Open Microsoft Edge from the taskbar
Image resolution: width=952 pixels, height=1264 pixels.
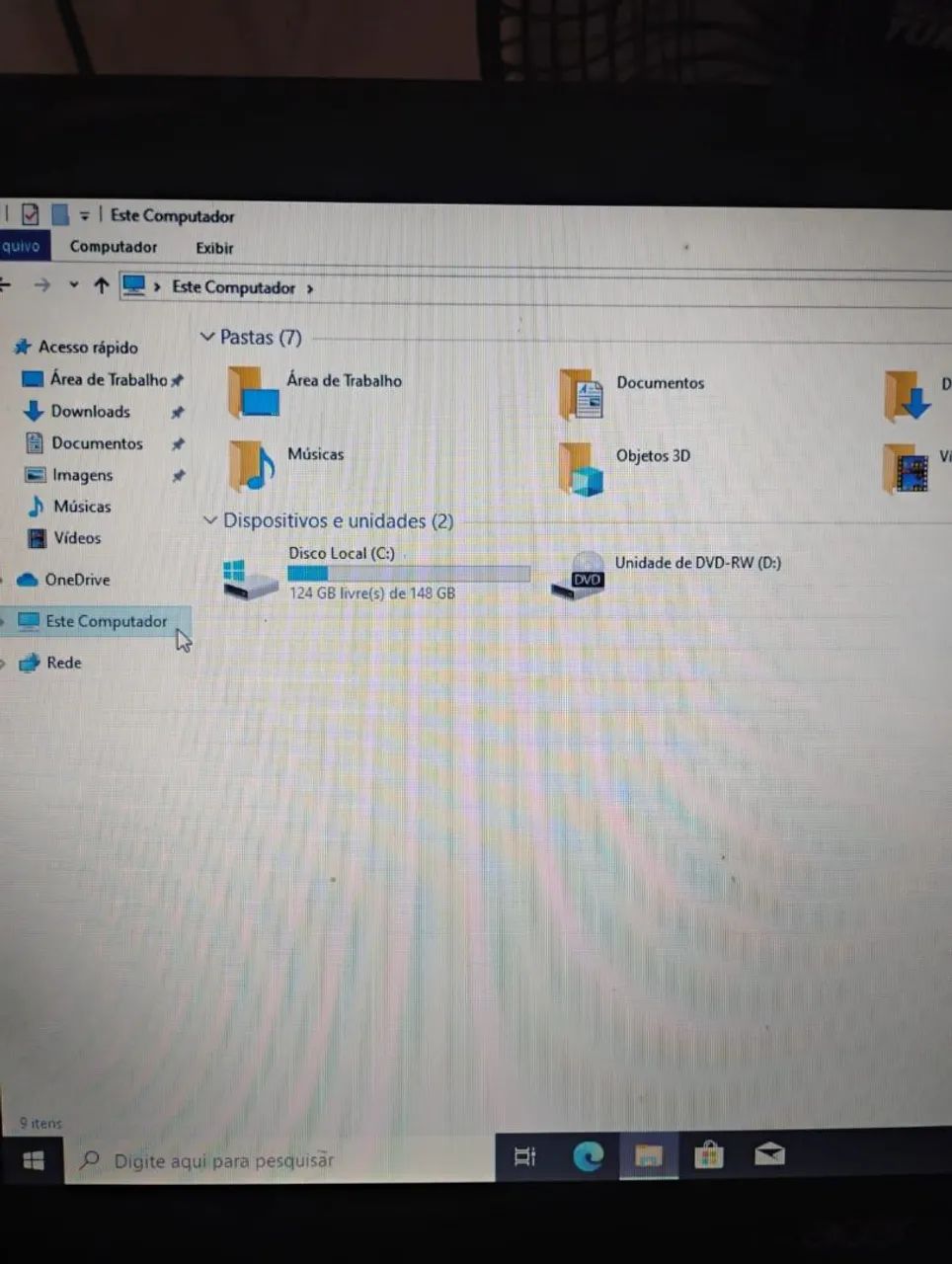[x=590, y=1155]
